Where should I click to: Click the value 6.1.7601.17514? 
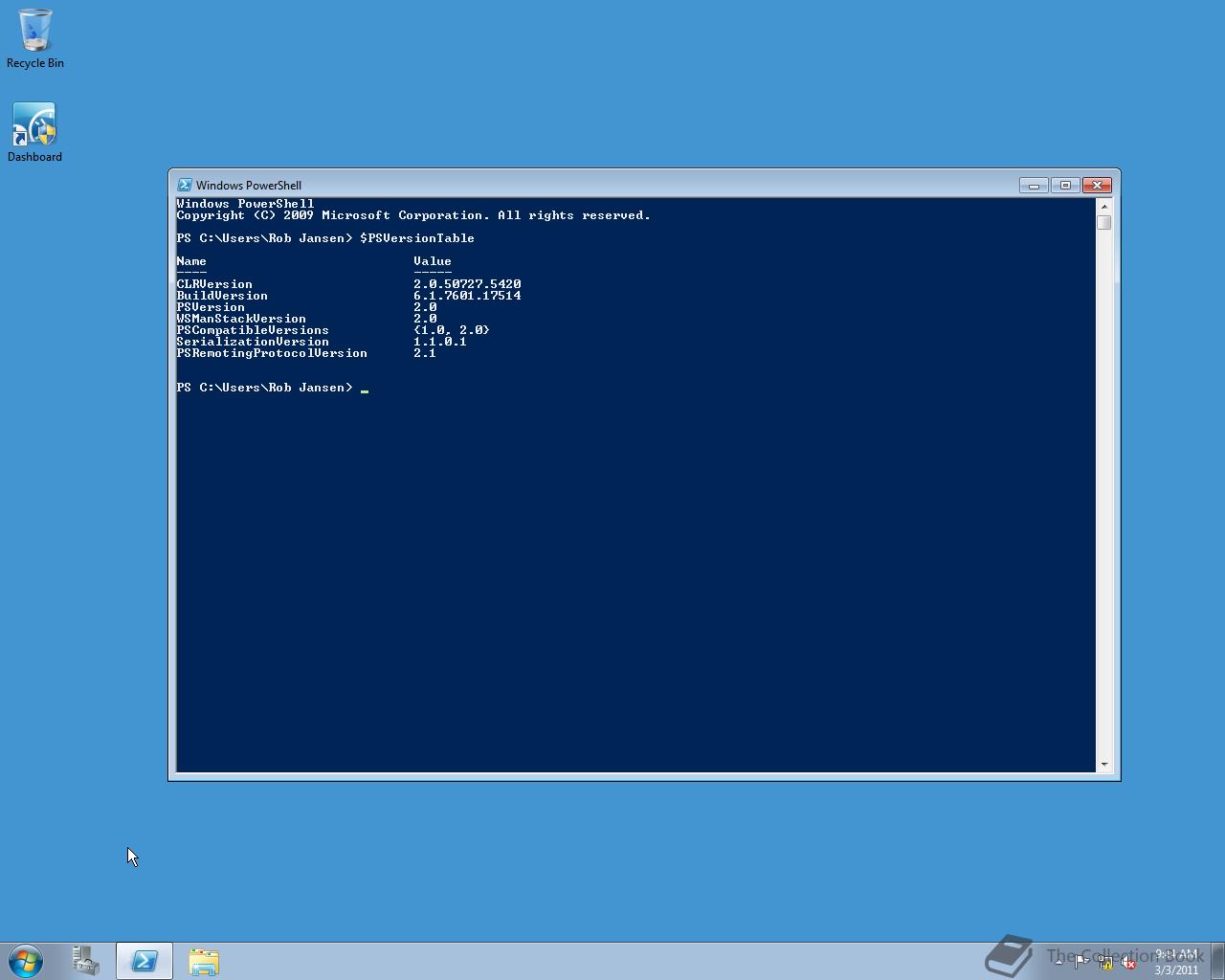(467, 296)
